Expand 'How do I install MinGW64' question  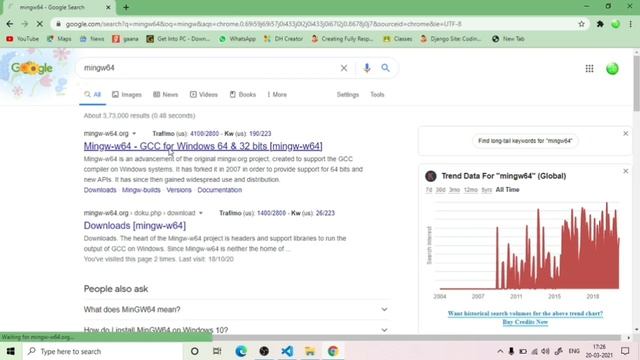tap(236, 329)
